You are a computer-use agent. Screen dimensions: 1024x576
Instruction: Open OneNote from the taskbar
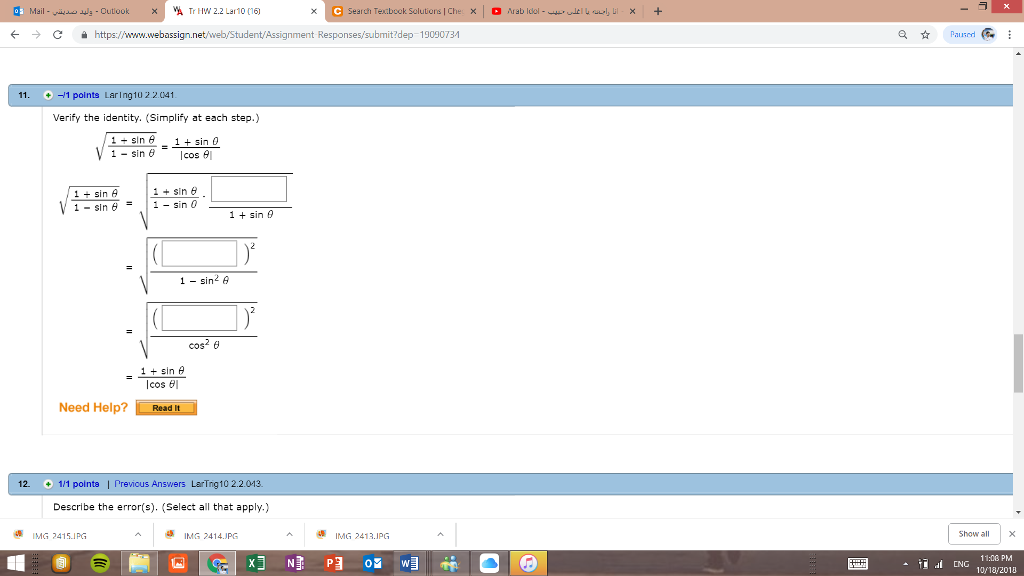[x=295, y=563]
